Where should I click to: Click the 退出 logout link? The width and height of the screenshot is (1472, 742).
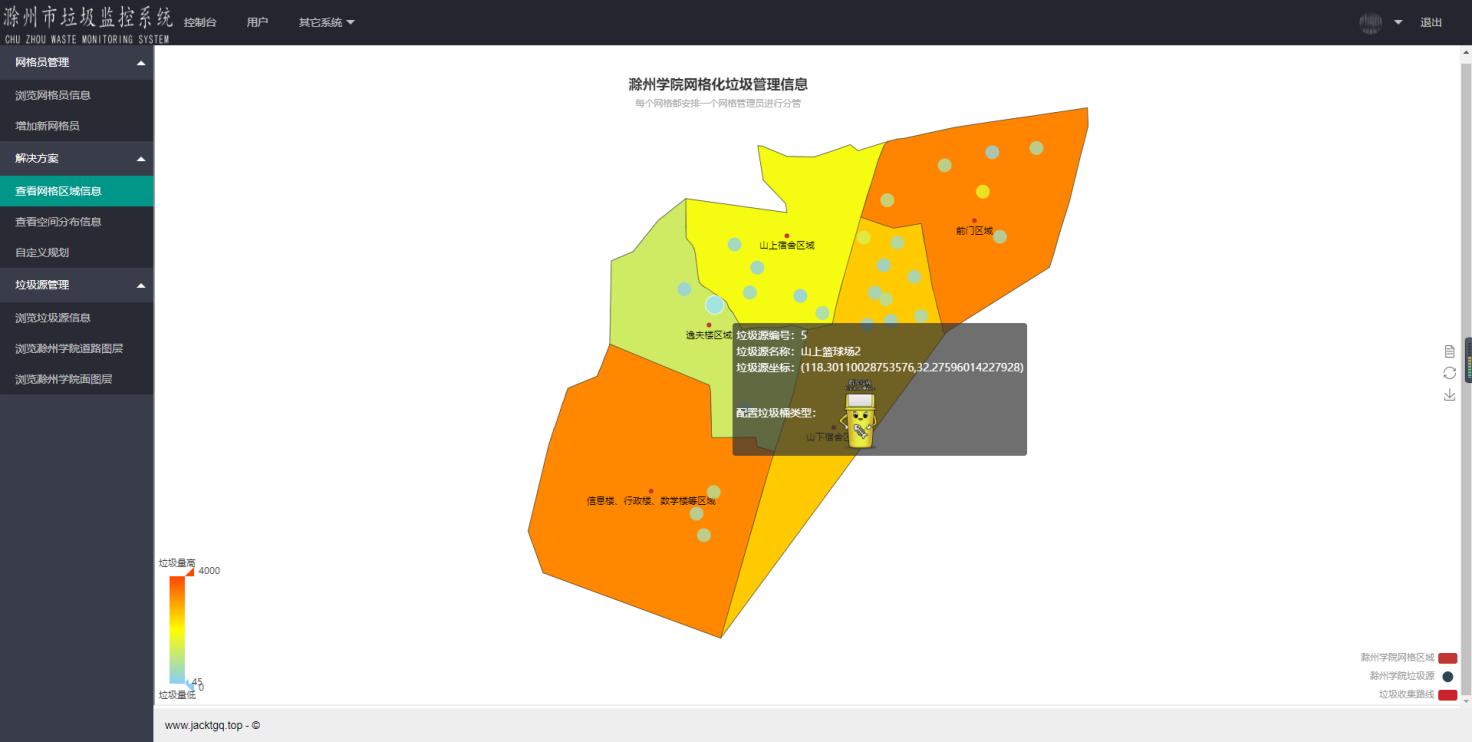click(1432, 22)
